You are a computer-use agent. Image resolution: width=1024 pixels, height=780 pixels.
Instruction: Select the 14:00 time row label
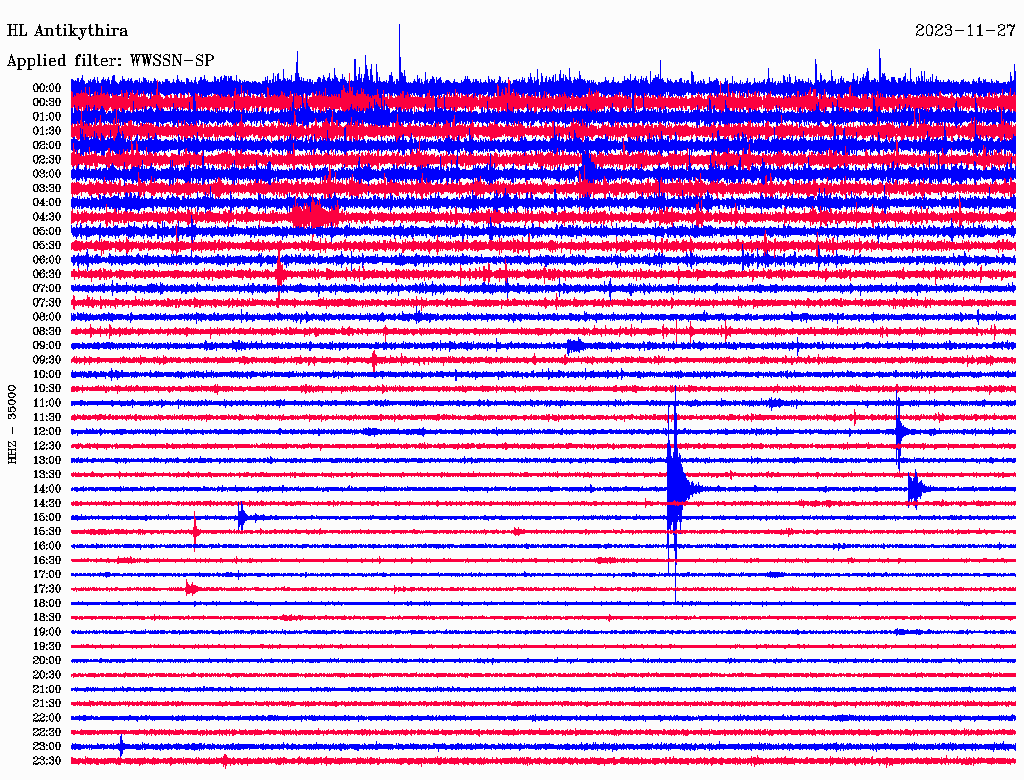pos(47,489)
